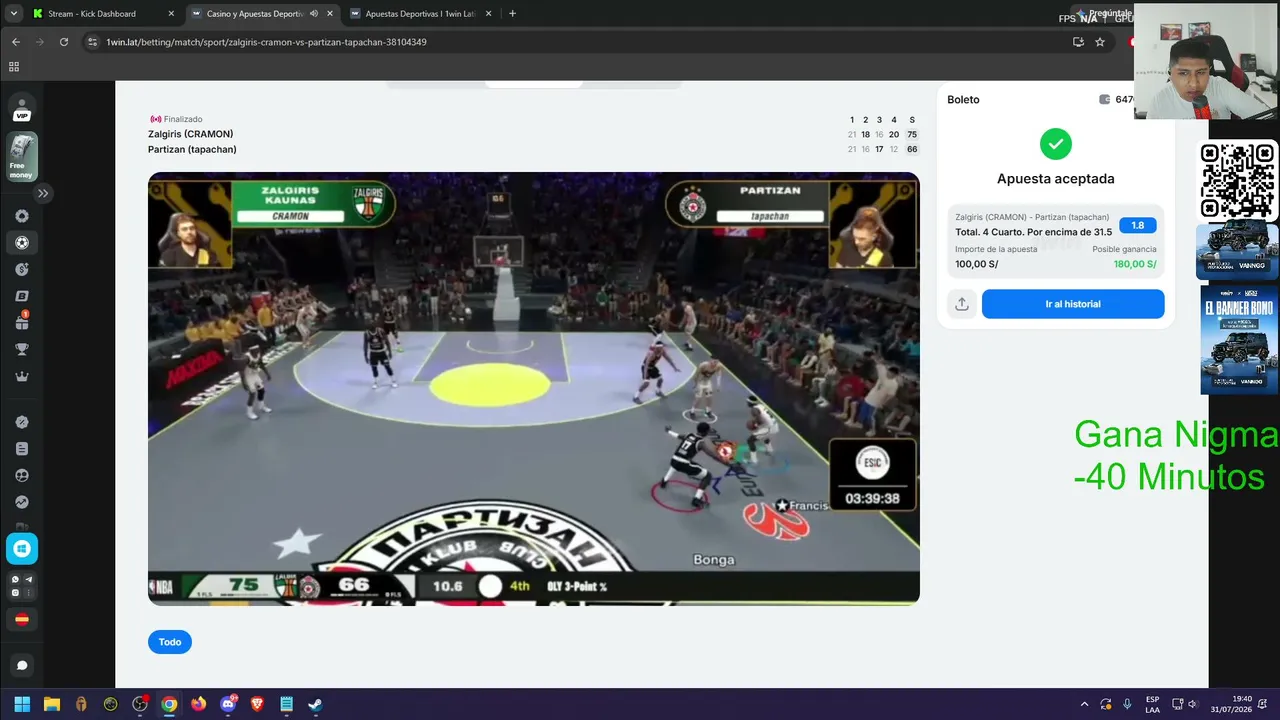1280x720 pixels.
Task: Open the Free money promo tile
Action: click(22, 157)
